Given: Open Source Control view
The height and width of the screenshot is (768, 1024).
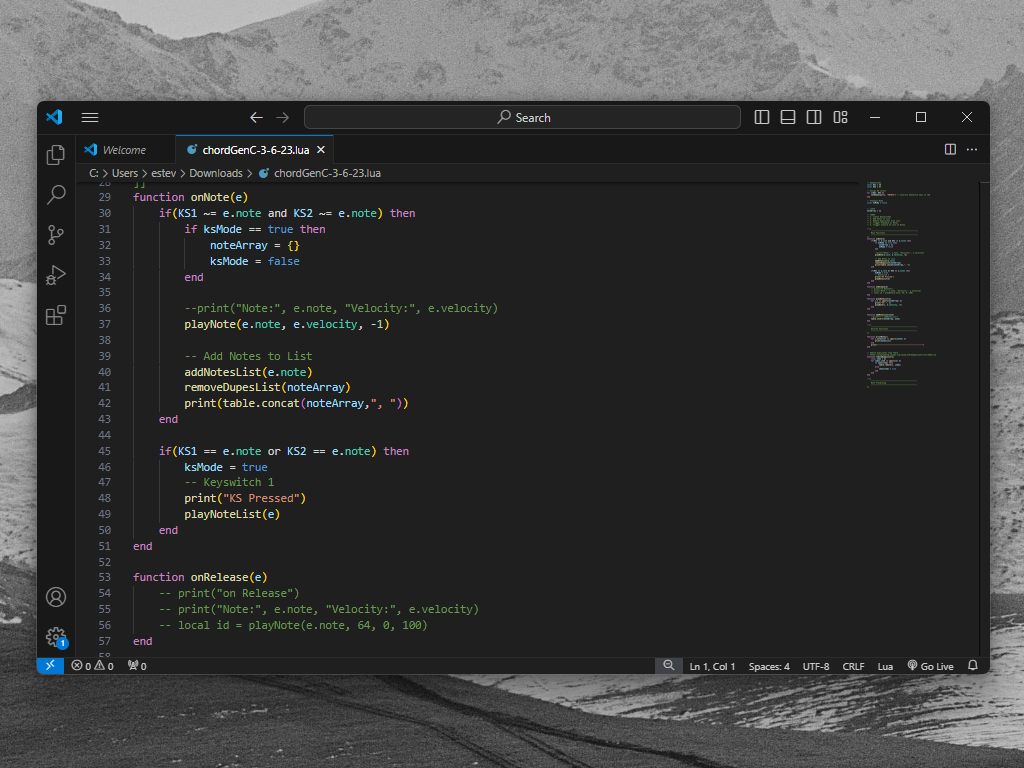Looking at the screenshot, I should tap(56, 235).
